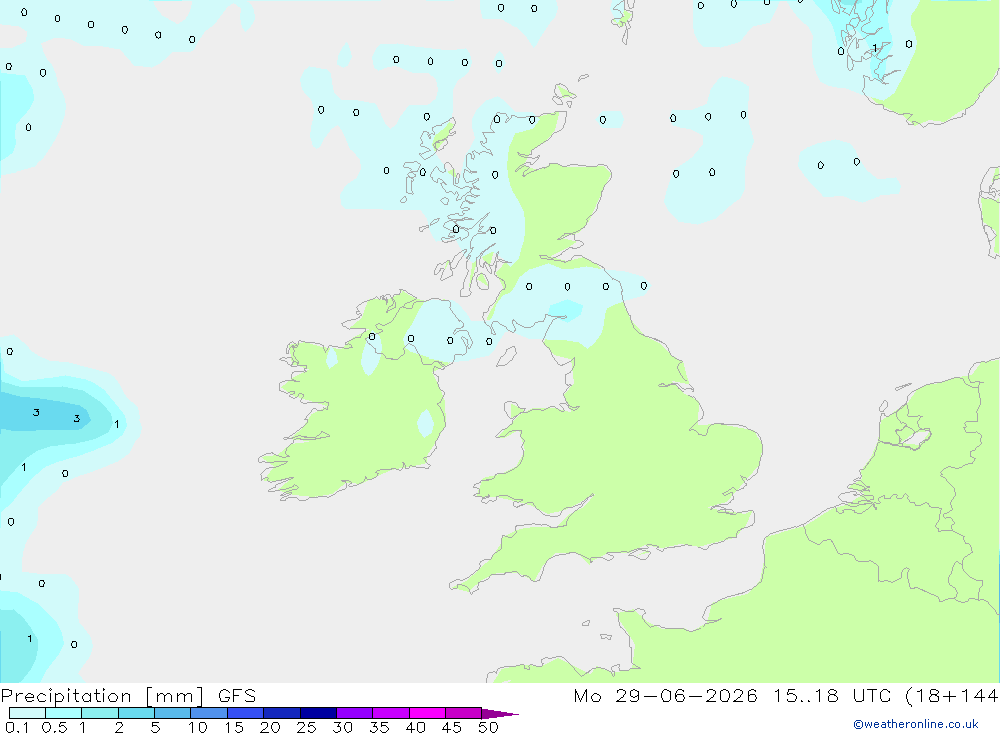Click the 20–25 mm dark blue swatch

pyautogui.click(x=282, y=713)
